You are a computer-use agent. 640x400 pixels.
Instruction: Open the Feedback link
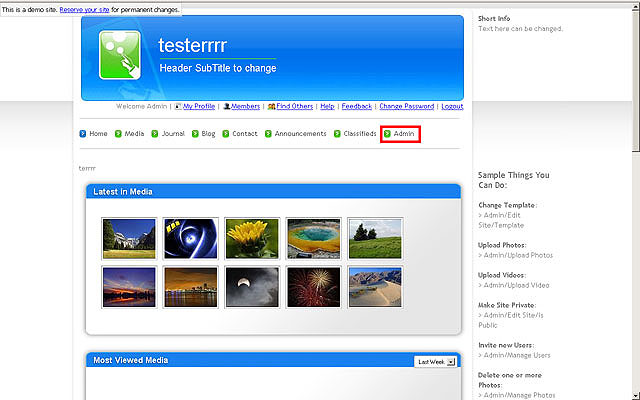pos(356,106)
